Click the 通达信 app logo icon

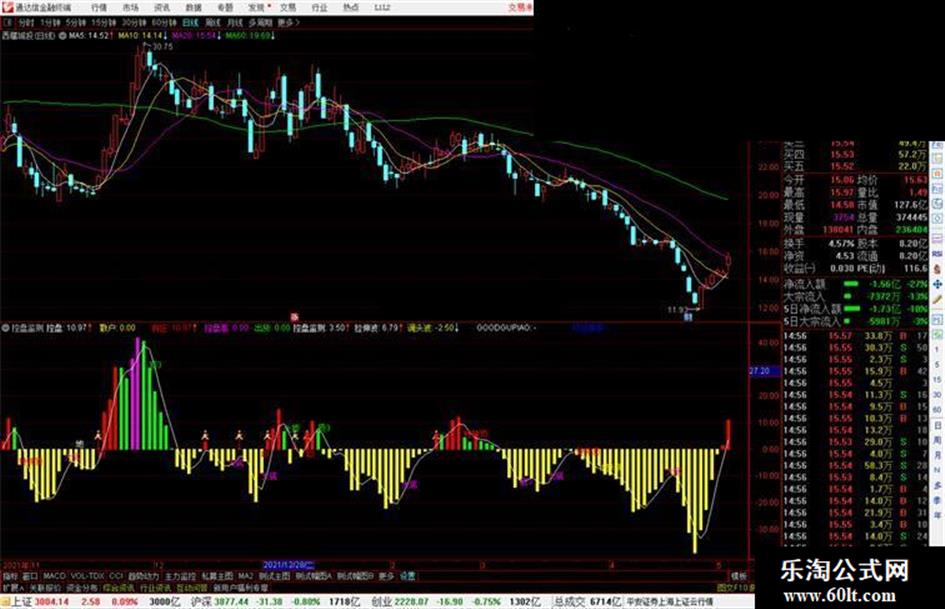(x=7, y=7)
